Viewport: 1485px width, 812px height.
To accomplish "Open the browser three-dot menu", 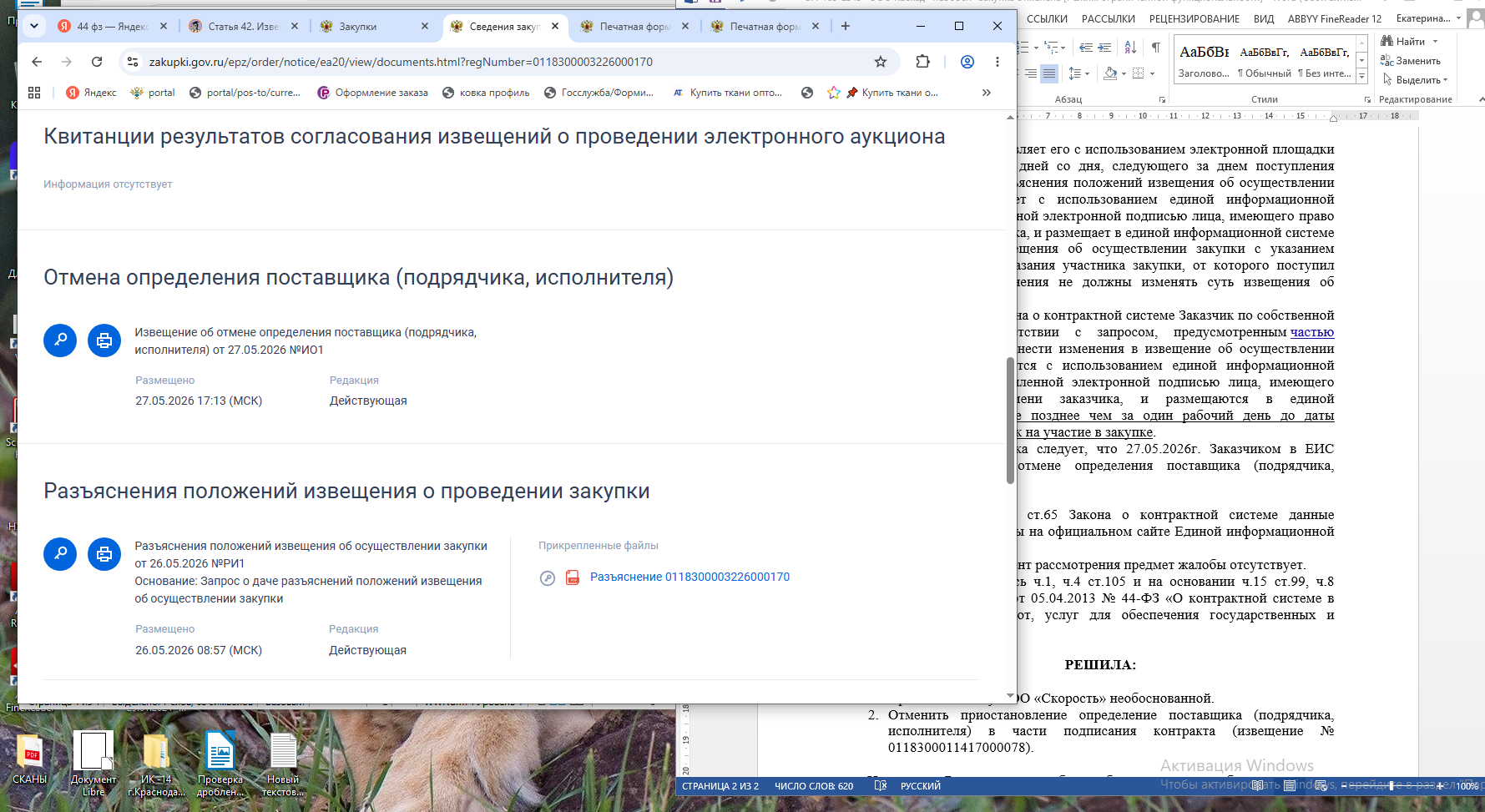I will 998,62.
